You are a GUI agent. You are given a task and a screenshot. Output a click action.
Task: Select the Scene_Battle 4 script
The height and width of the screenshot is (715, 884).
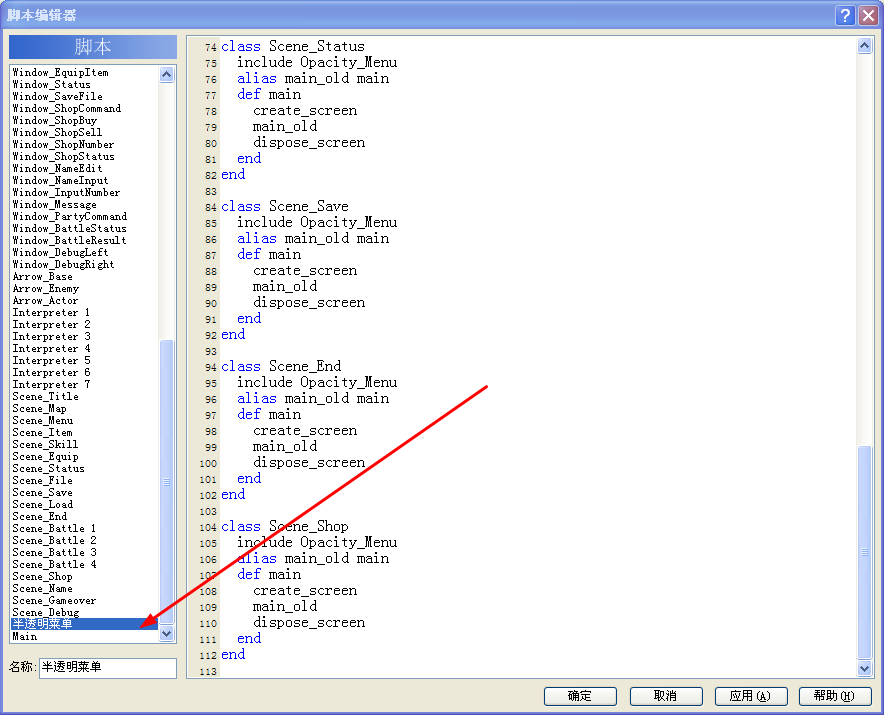click(85, 564)
